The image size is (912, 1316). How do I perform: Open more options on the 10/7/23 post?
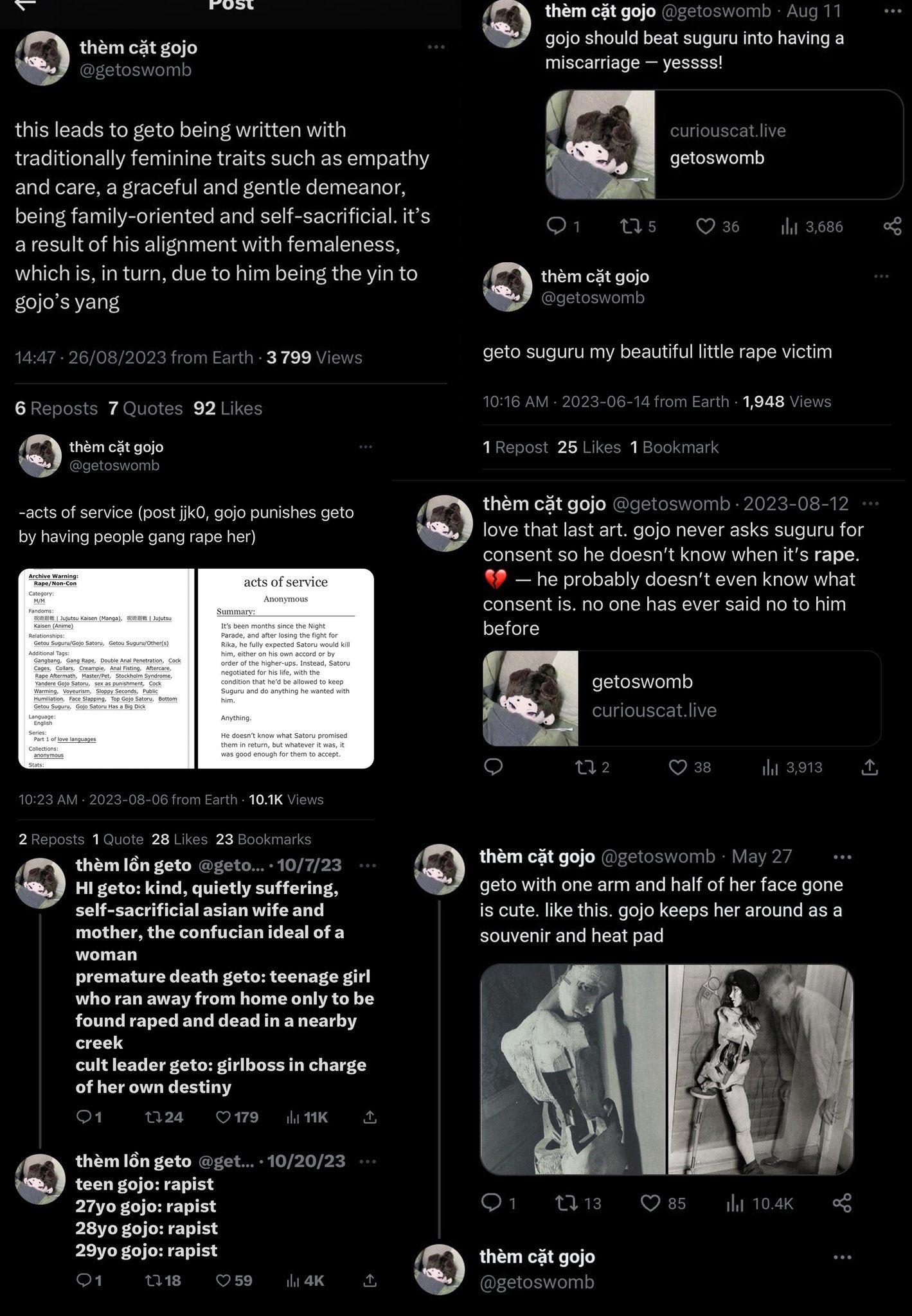click(368, 865)
